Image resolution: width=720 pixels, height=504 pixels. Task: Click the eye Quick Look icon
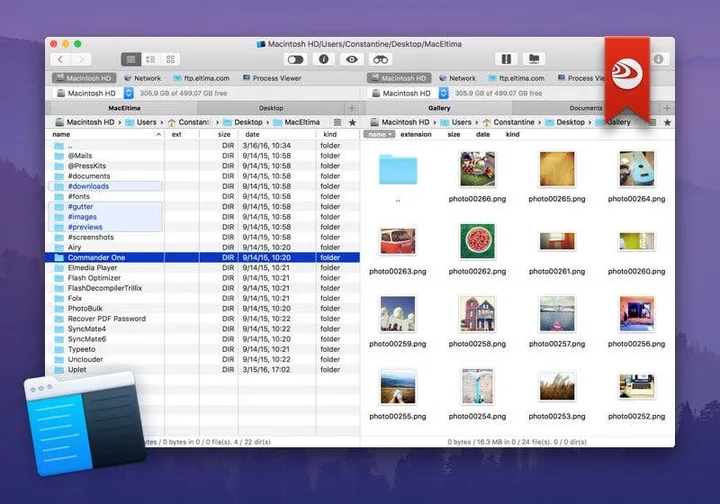352,59
